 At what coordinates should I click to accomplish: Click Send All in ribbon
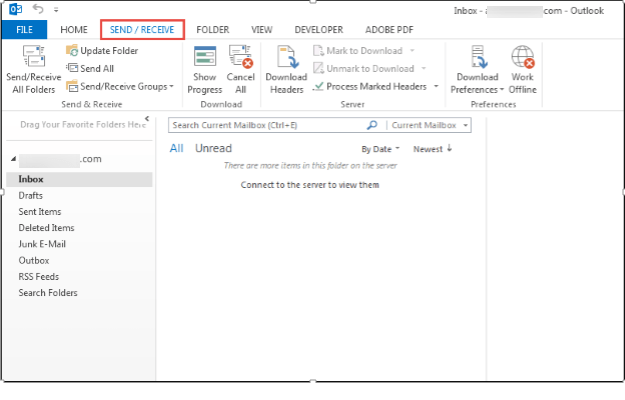click(x=90, y=69)
